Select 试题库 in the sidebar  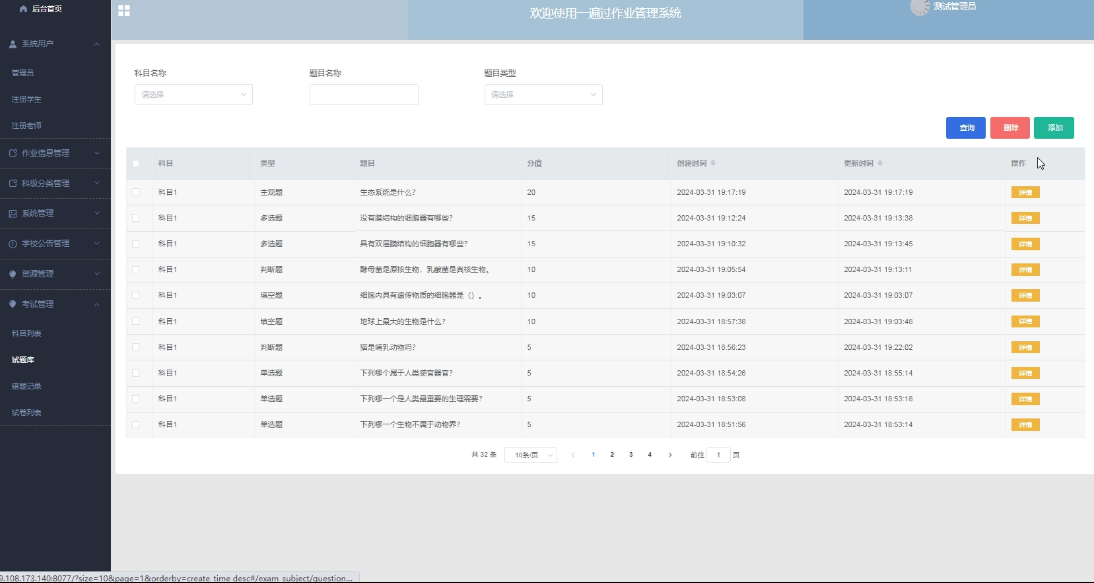[22, 360]
